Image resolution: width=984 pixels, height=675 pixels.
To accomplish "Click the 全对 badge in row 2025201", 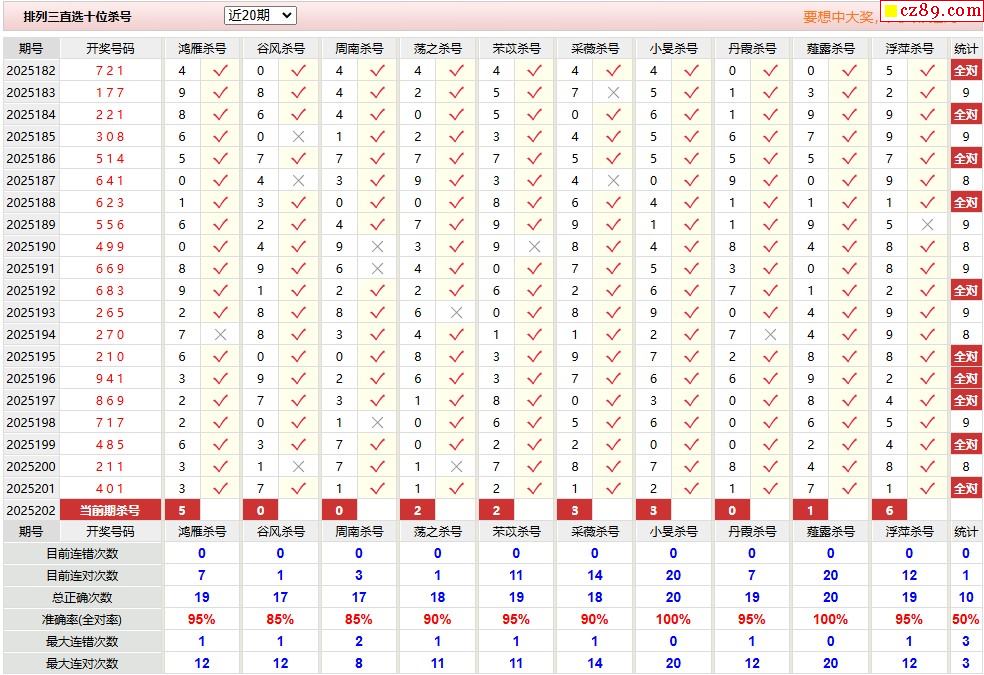I will 966,488.
